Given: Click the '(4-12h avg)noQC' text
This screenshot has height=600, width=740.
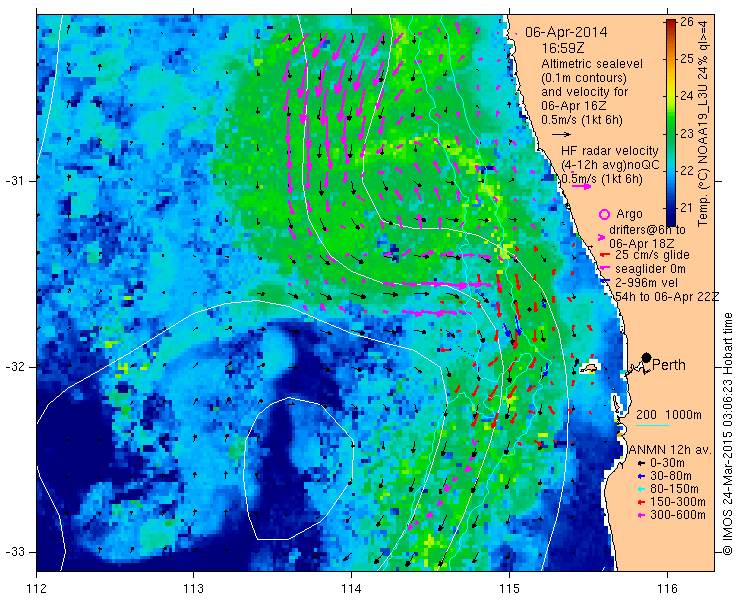Looking at the screenshot, I should point(610,165).
